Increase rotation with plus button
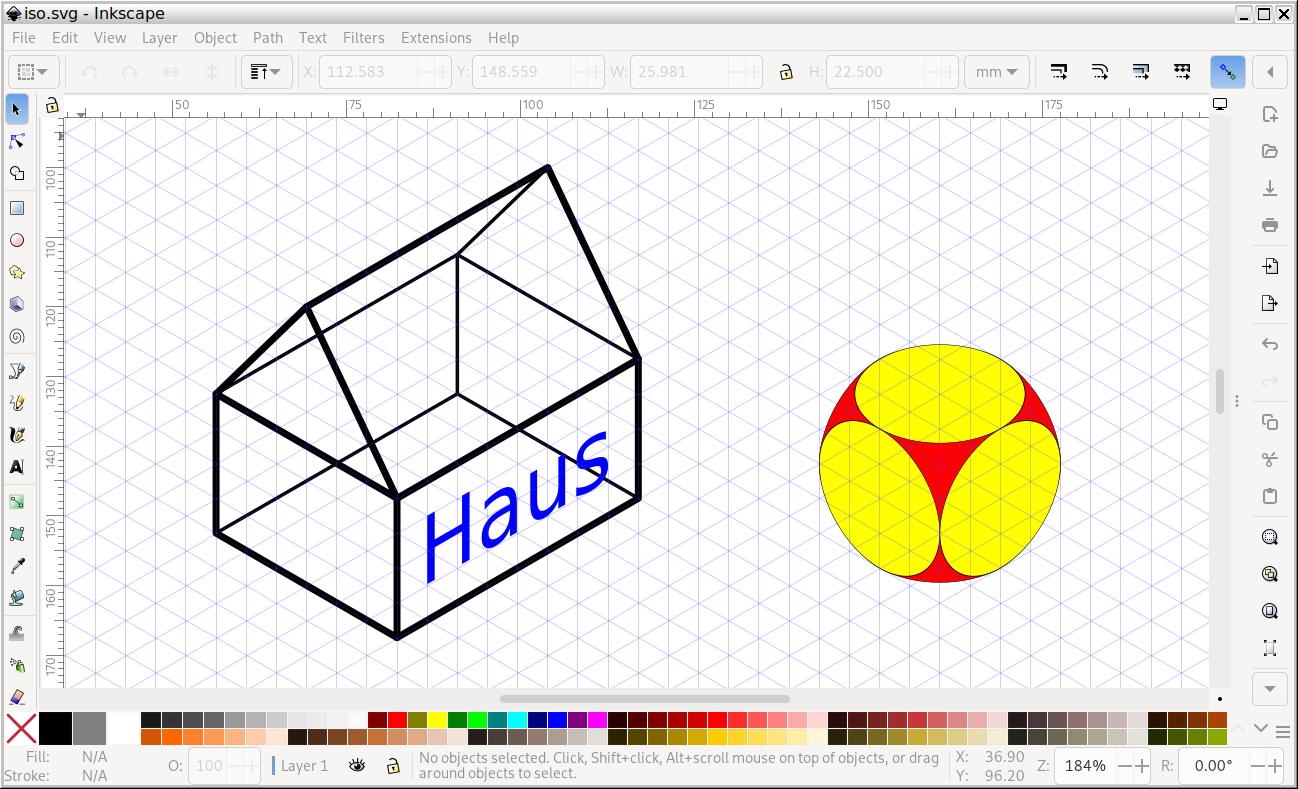The width and height of the screenshot is (1298, 789). click(x=1275, y=766)
